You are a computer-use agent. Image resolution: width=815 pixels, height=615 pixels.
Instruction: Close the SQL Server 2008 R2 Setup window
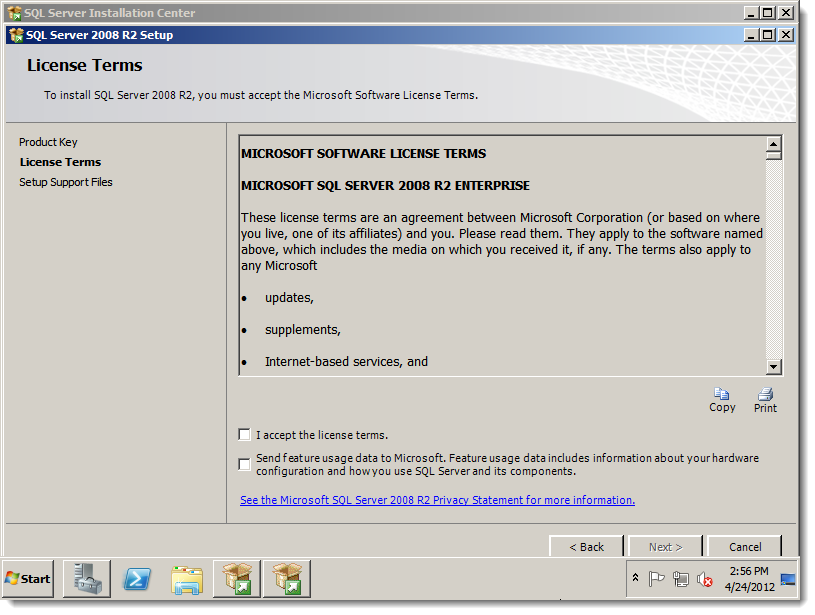(786, 35)
